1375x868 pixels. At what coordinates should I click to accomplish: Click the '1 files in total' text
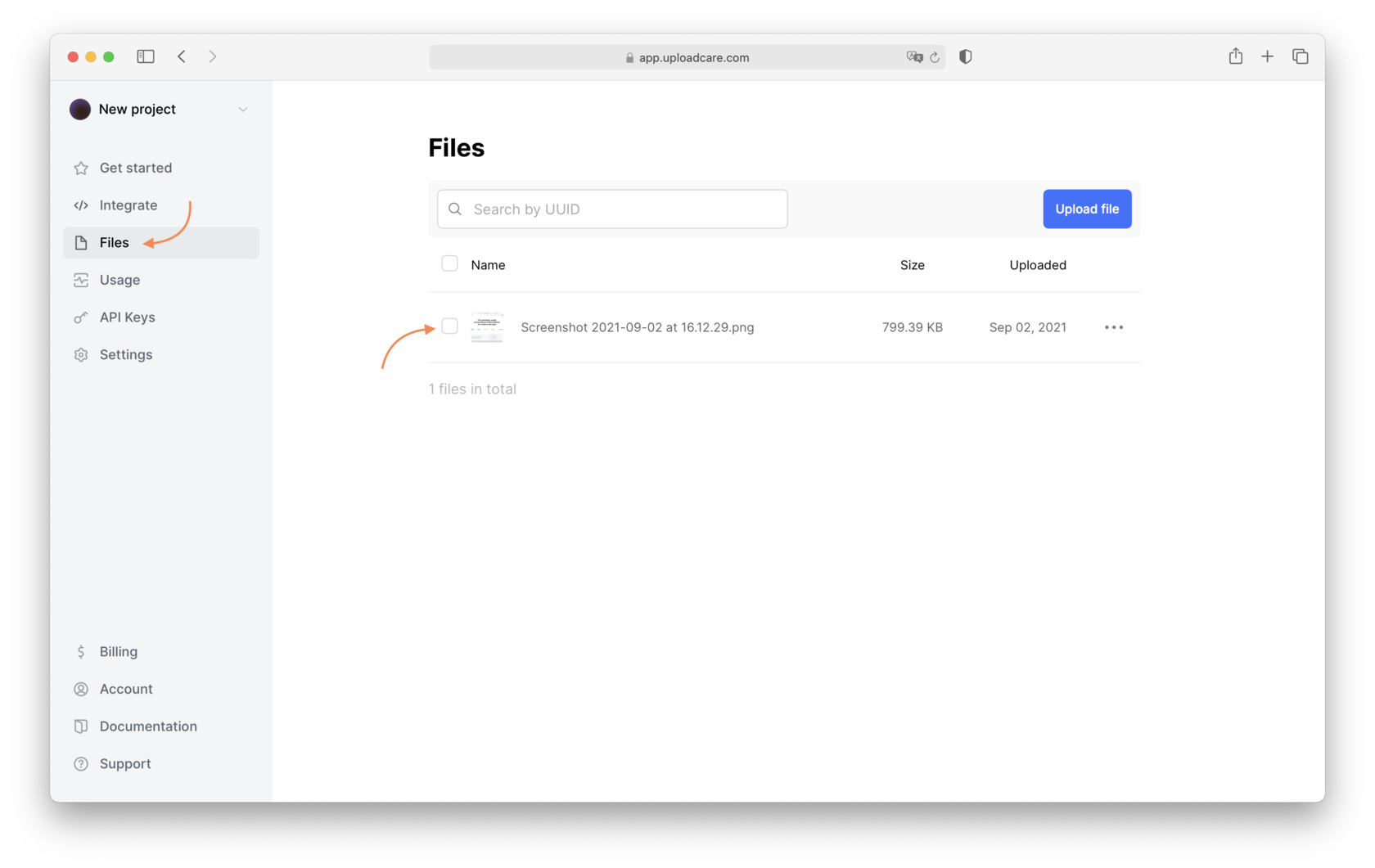click(x=472, y=389)
